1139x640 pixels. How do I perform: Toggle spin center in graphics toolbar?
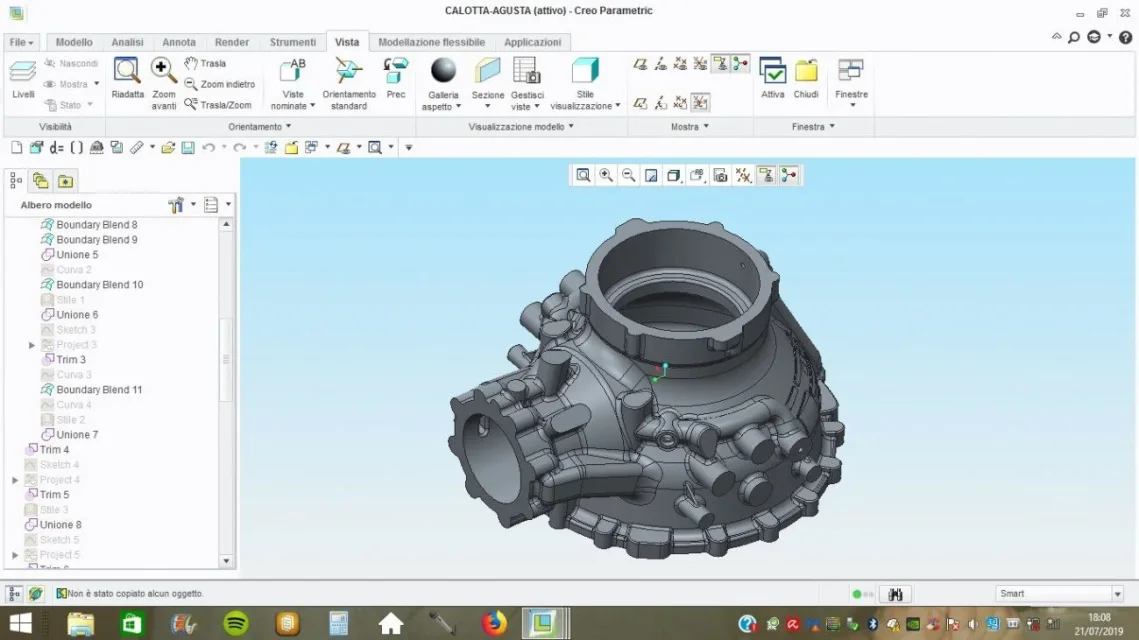789,175
